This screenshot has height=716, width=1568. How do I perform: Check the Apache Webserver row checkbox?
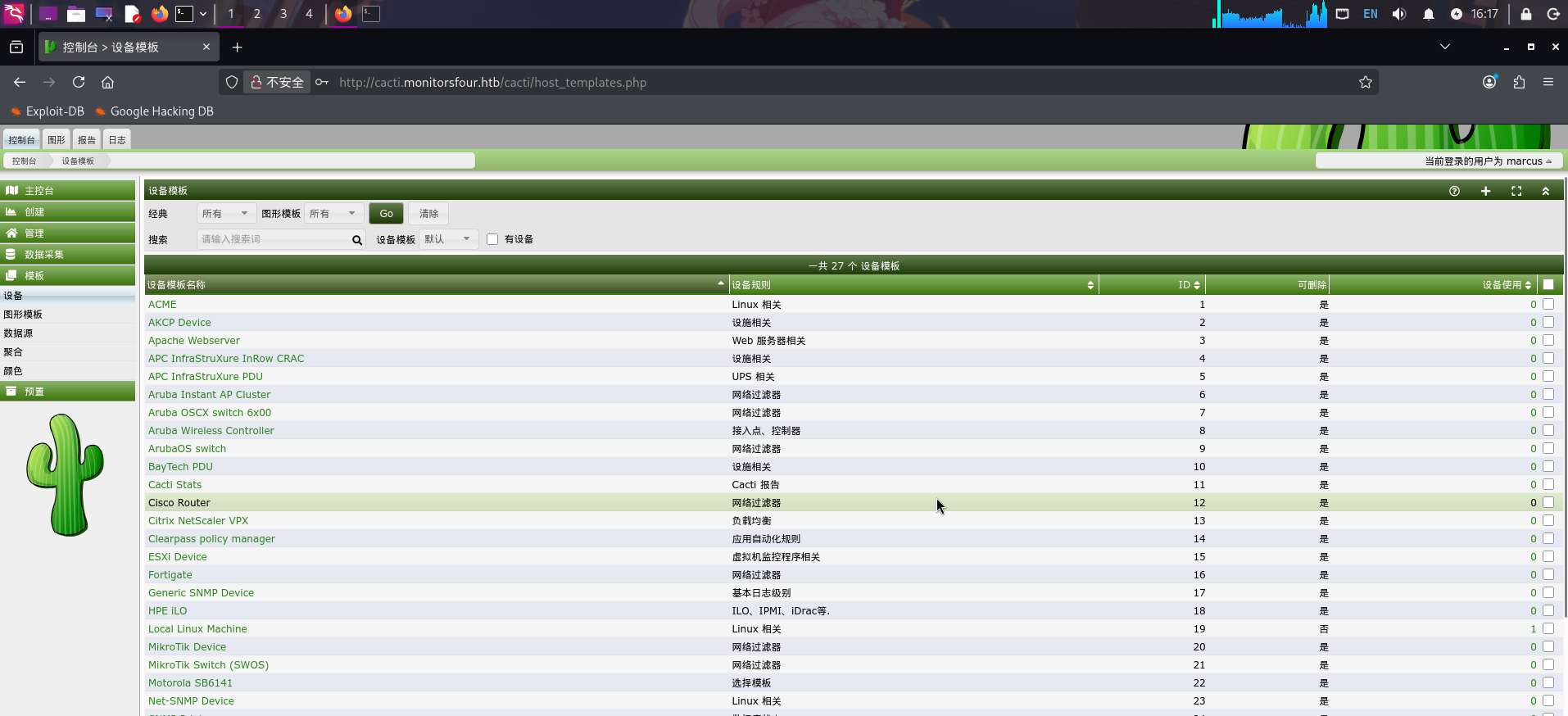pyautogui.click(x=1548, y=340)
